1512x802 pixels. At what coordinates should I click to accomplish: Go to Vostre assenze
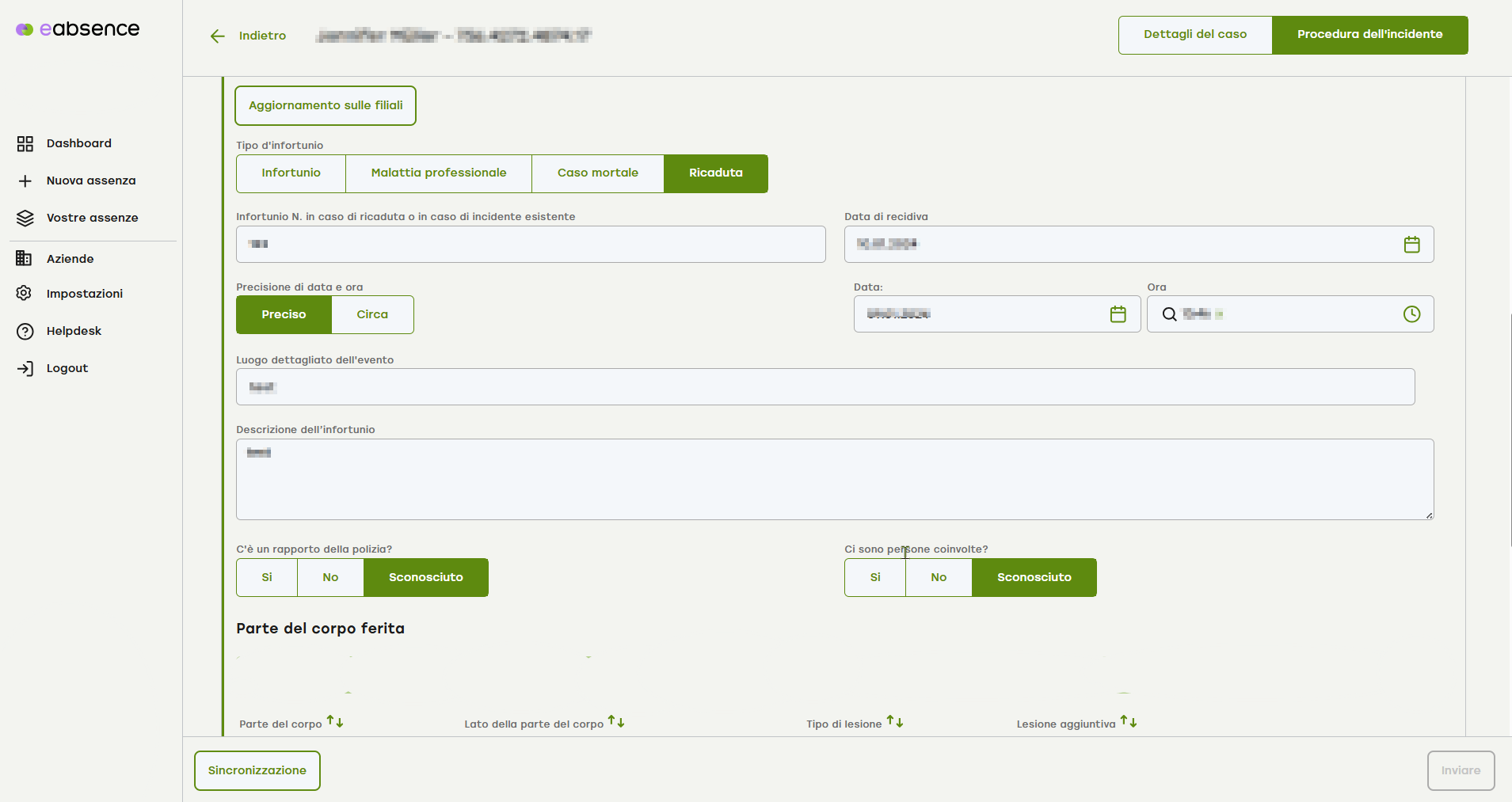(93, 218)
